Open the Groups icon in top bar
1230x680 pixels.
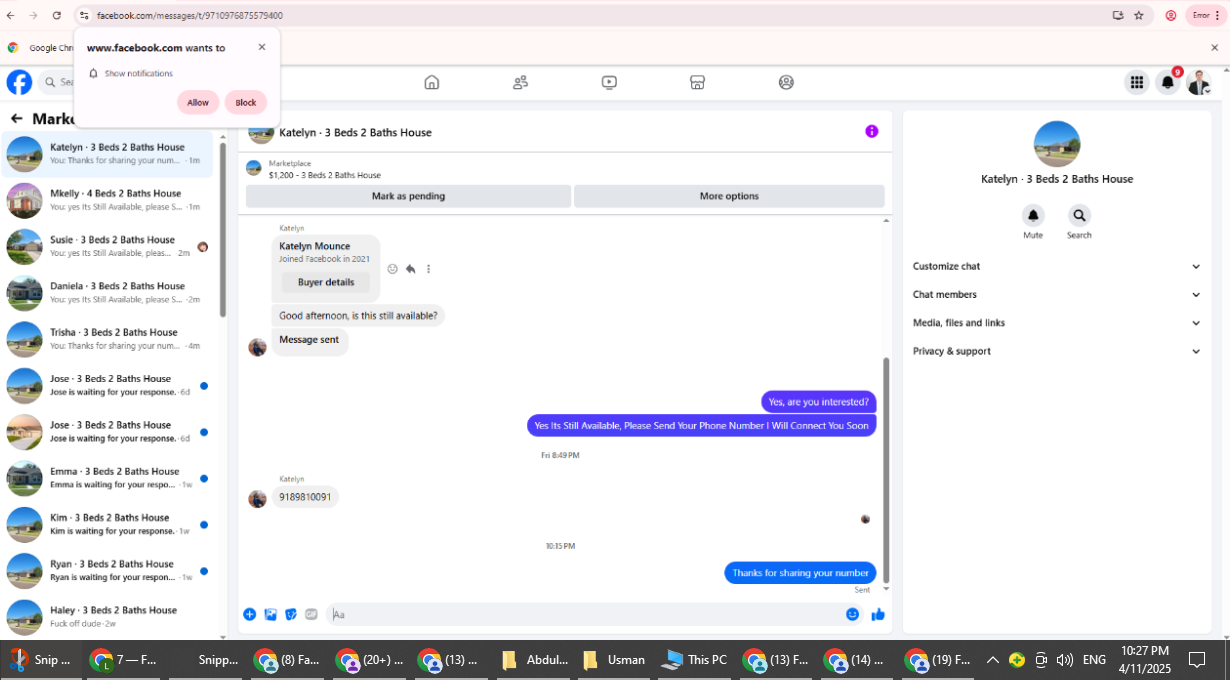click(x=786, y=82)
